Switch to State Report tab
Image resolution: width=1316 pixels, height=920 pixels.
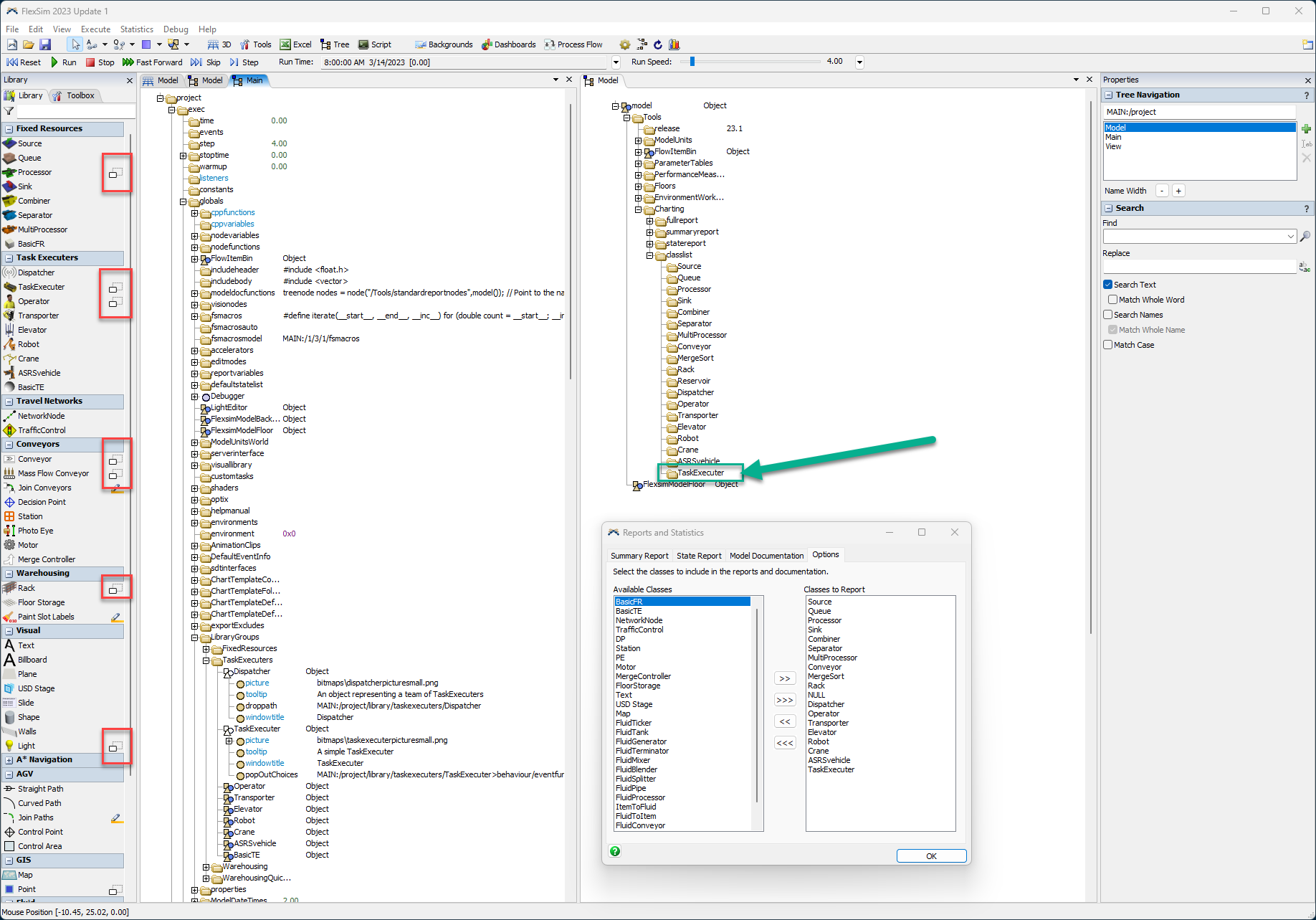click(x=699, y=556)
